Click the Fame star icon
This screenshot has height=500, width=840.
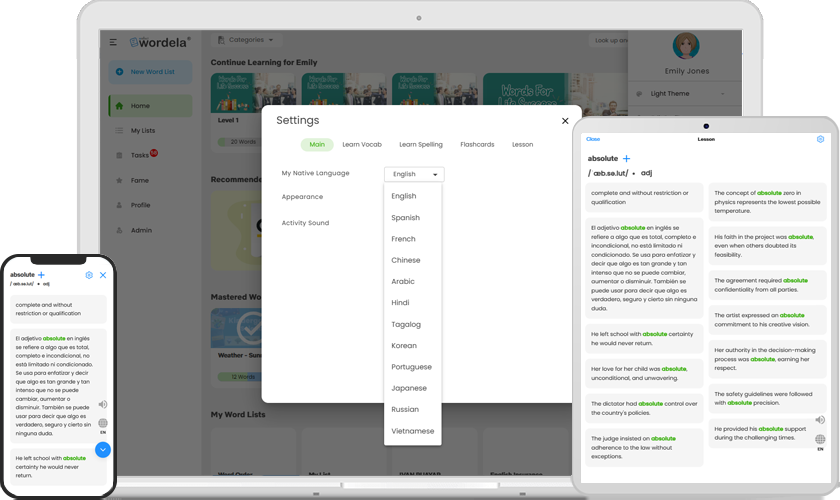(119, 180)
